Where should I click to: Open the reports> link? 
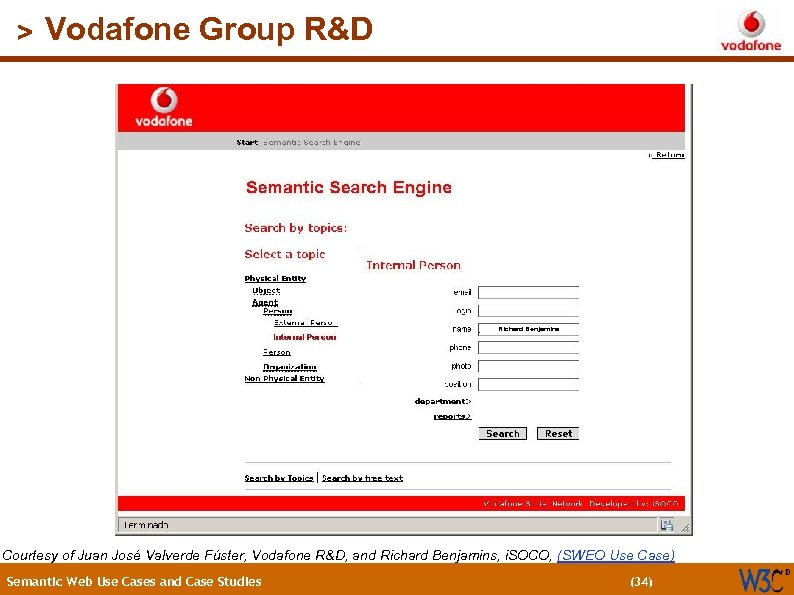[x=452, y=416]
